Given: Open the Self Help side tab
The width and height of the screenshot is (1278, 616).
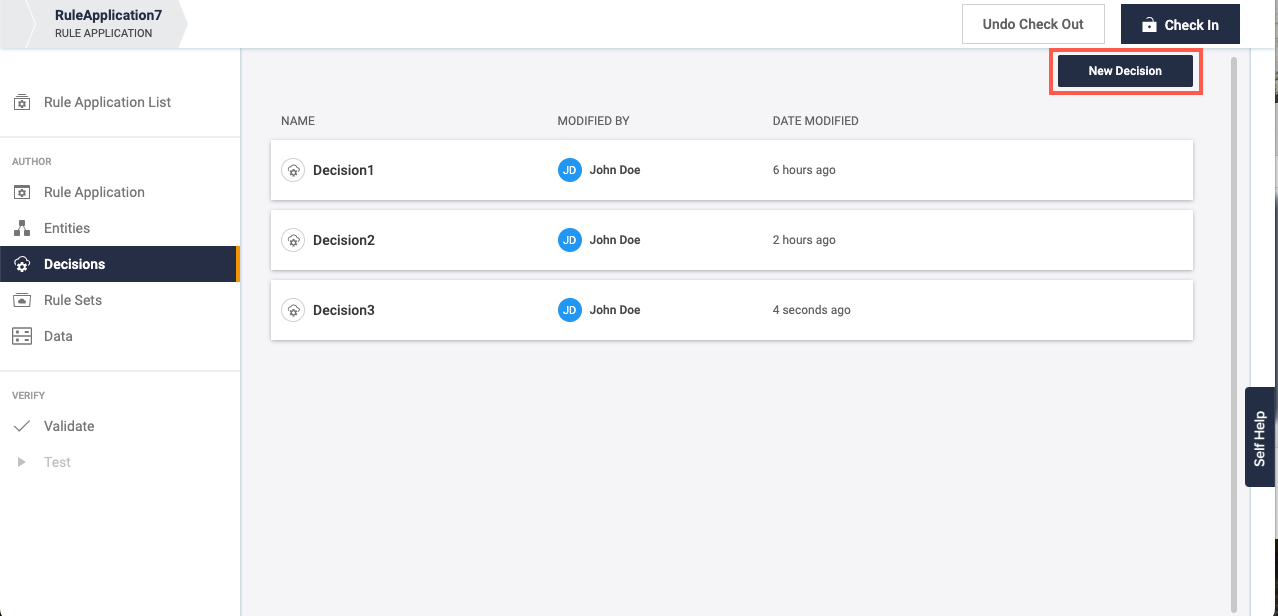Looking at the screenshot, I should point(1259,437).
